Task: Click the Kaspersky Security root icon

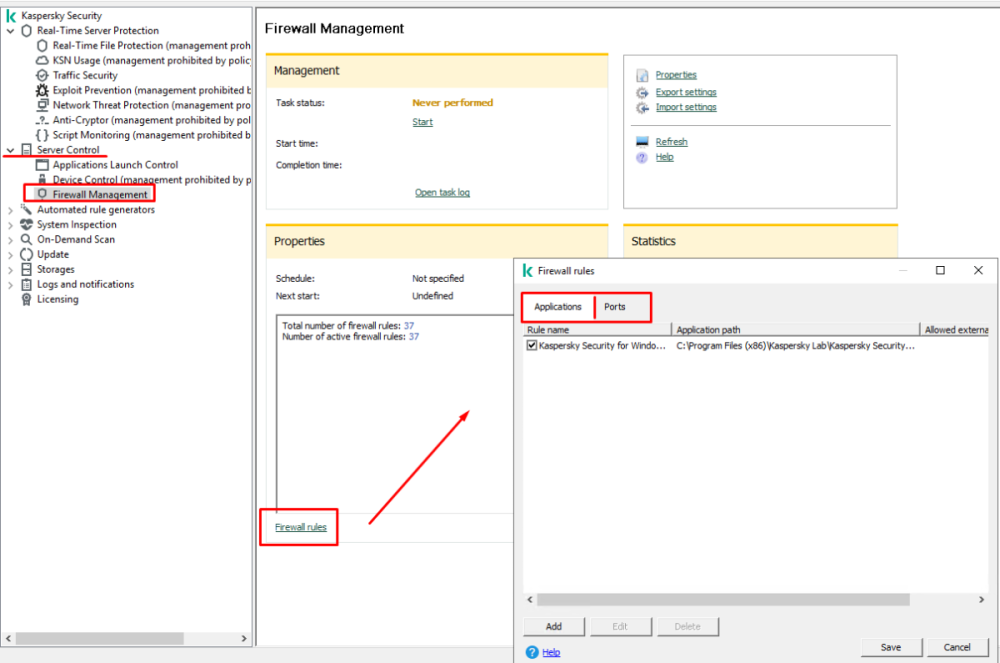Action: pyautogui.click(x=11, y=15)
